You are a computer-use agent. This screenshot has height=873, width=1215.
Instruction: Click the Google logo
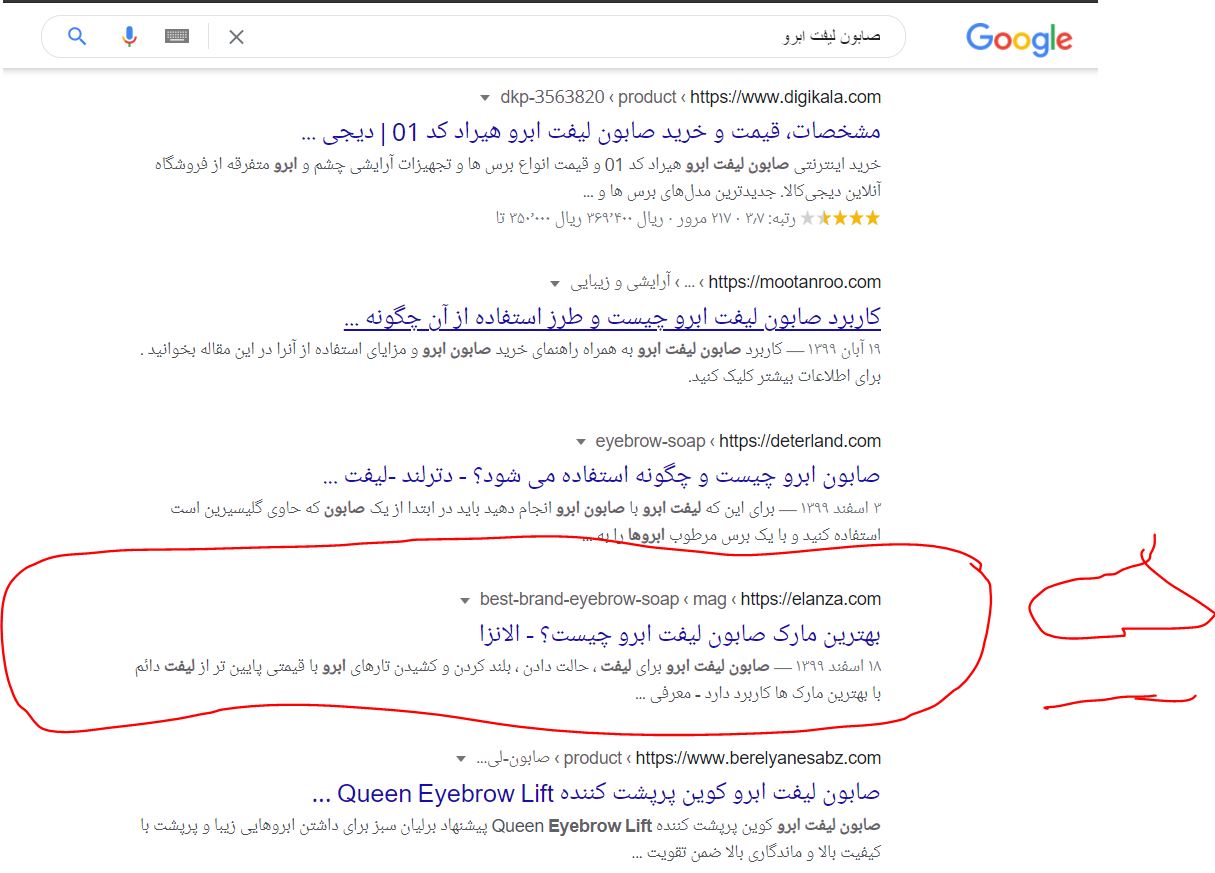tap(1019, 39)
